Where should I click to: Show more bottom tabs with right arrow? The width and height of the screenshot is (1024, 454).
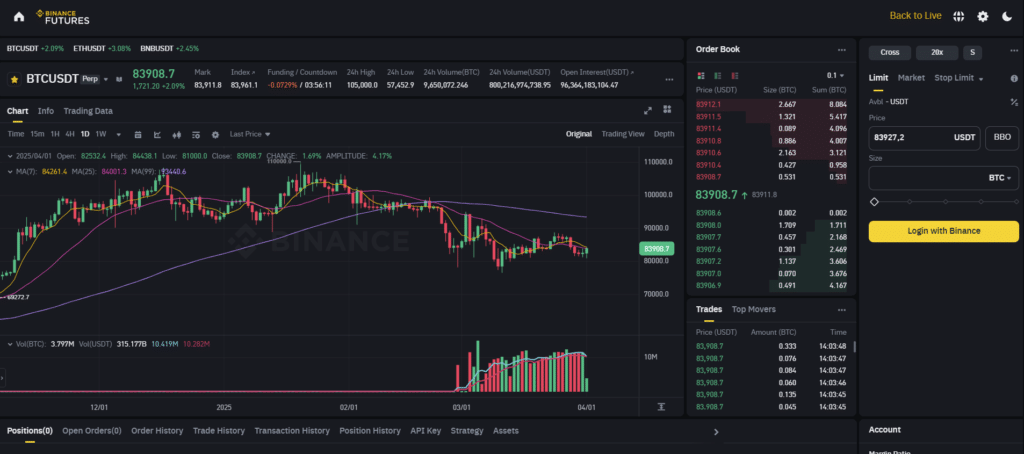[x=716, y=432]
